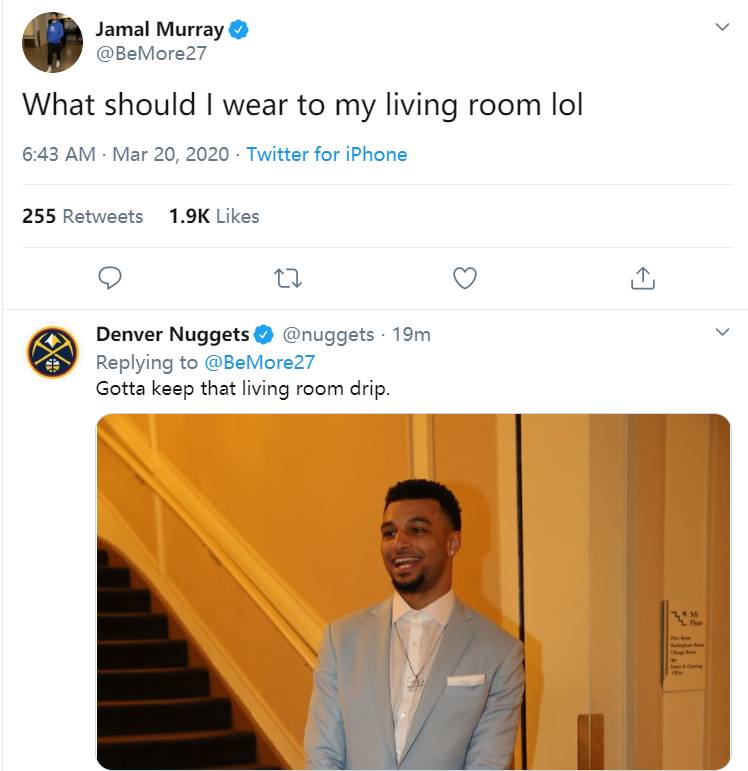Like the tweet with the heart icon
Screen dimensions: 748x771
tap(464, 278)
